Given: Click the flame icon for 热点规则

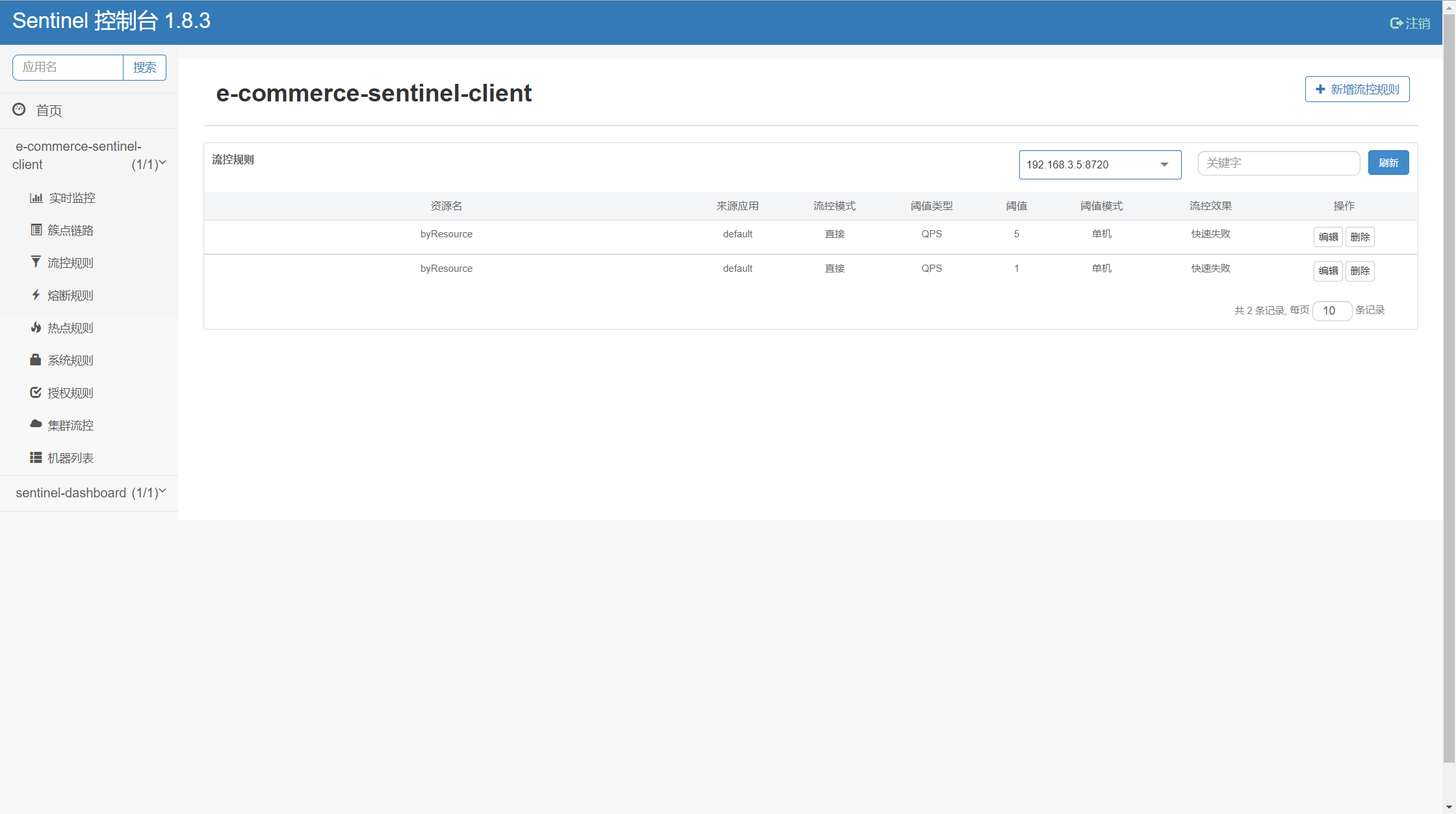Looking at the screenshot, I should (x=36, y=327).
